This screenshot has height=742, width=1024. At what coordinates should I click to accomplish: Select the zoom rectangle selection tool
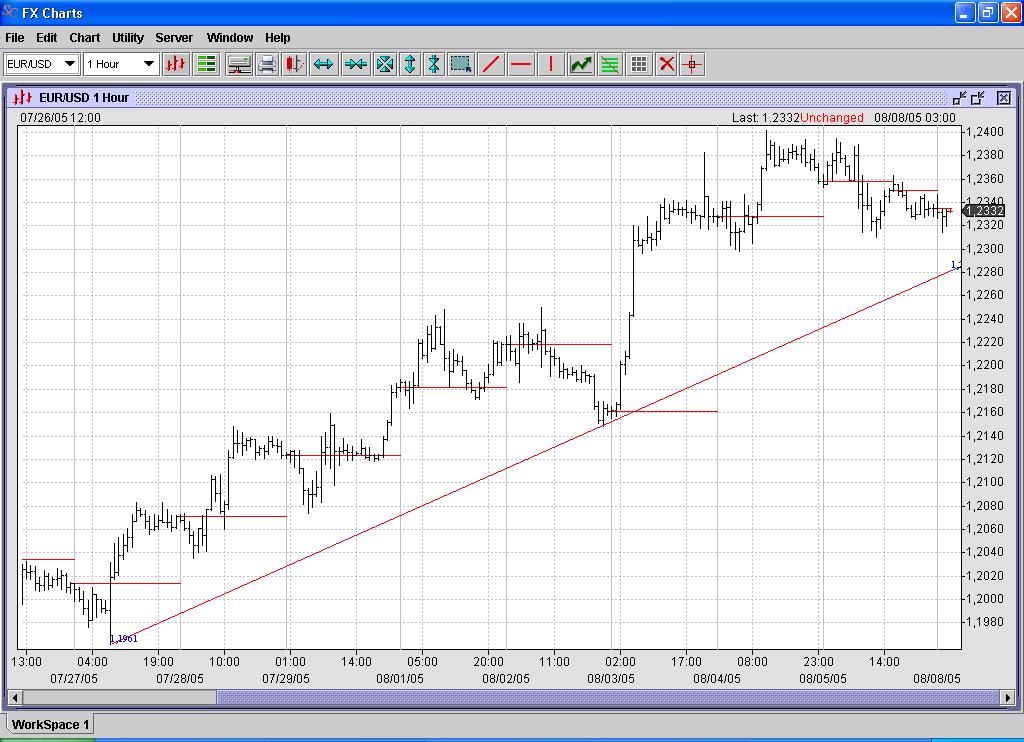[x=461, y=64]
